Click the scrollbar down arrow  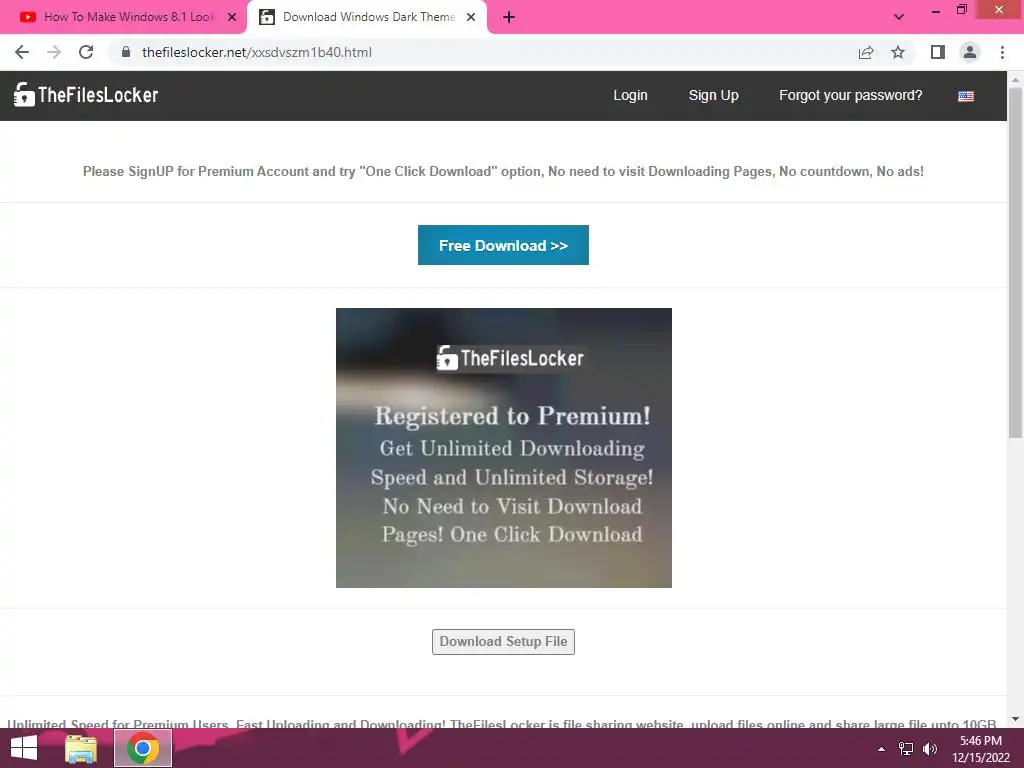pos(1015,719)
